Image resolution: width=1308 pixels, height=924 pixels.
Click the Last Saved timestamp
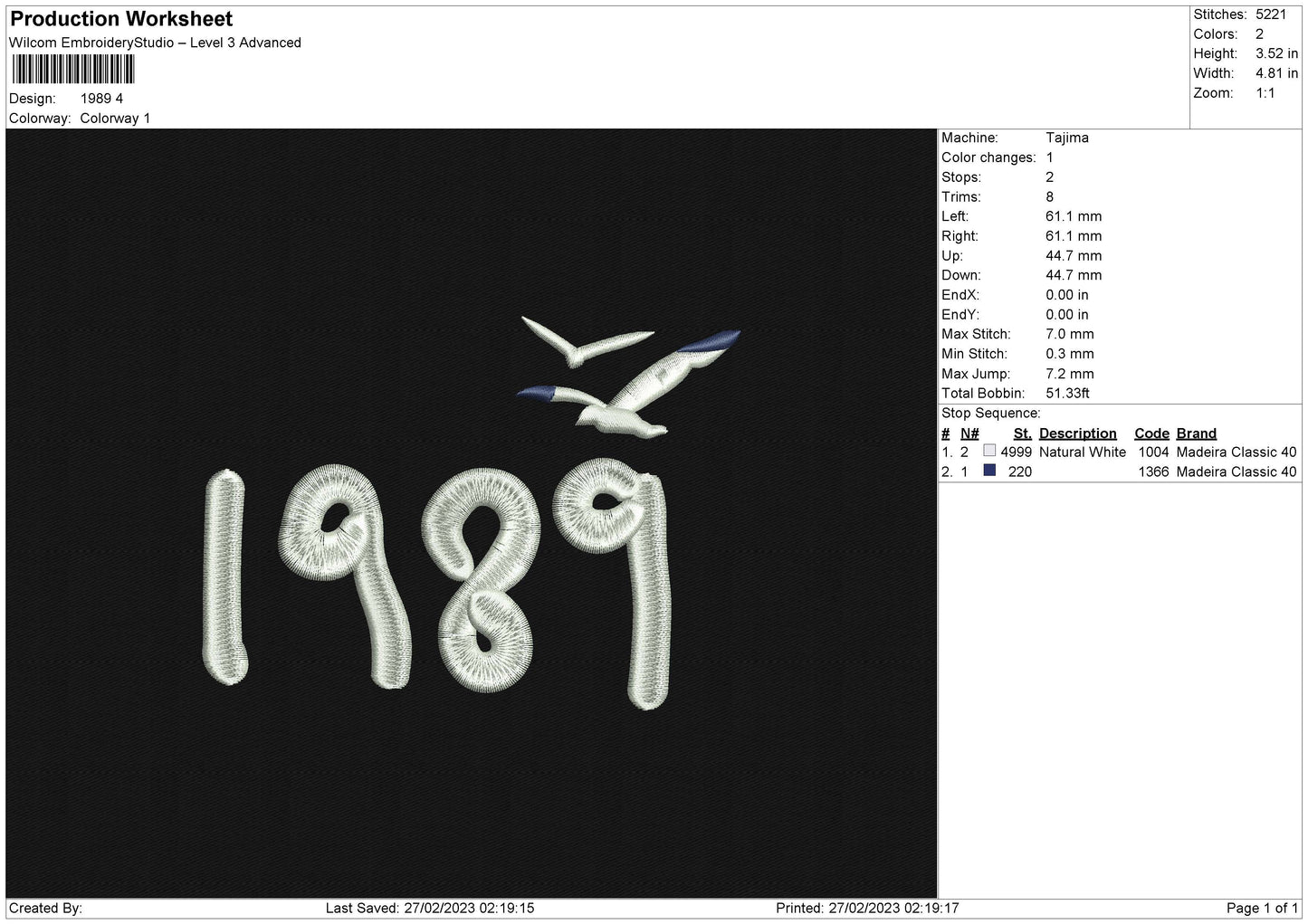click(x=430, y=908)
